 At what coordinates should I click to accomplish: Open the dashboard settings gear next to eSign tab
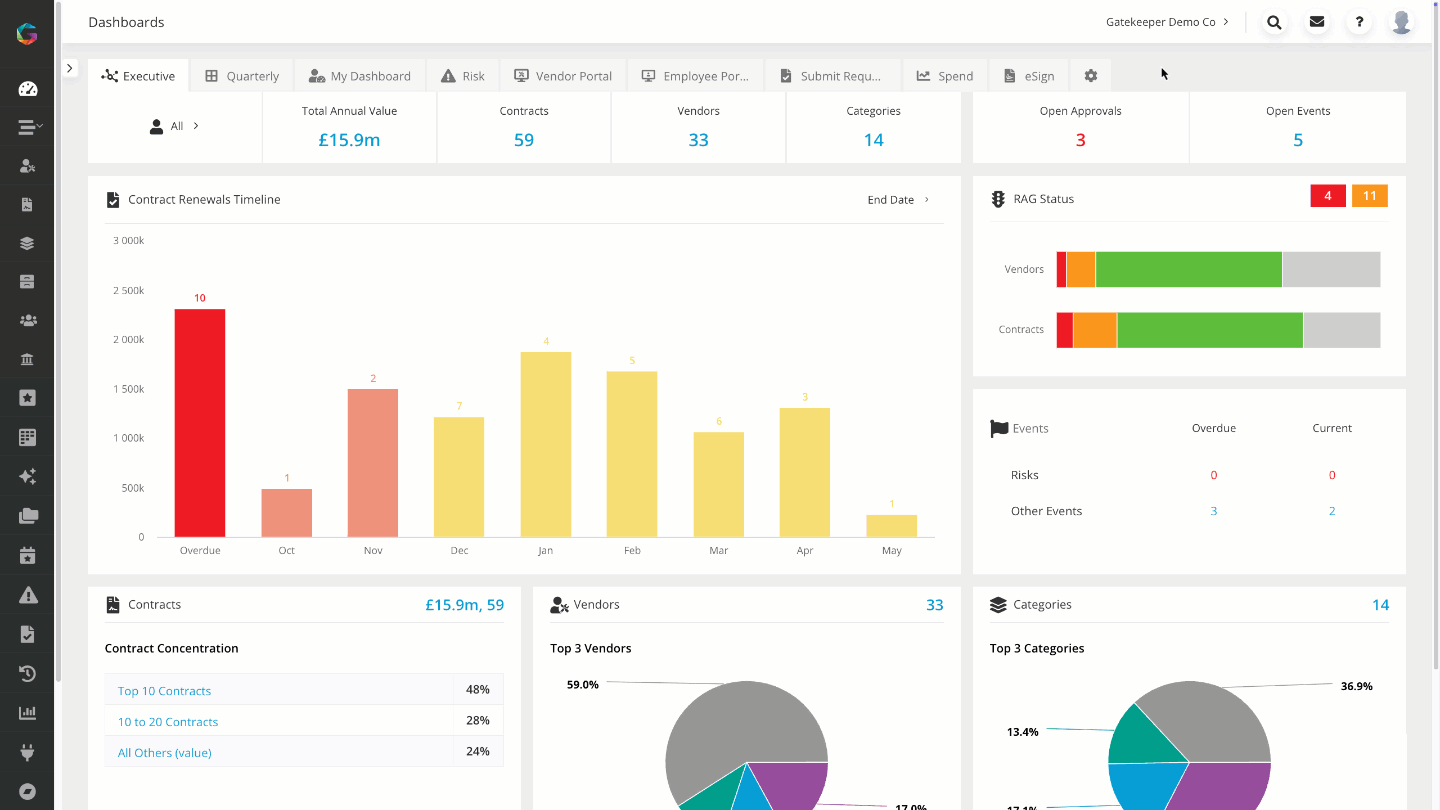point(1090,75)
